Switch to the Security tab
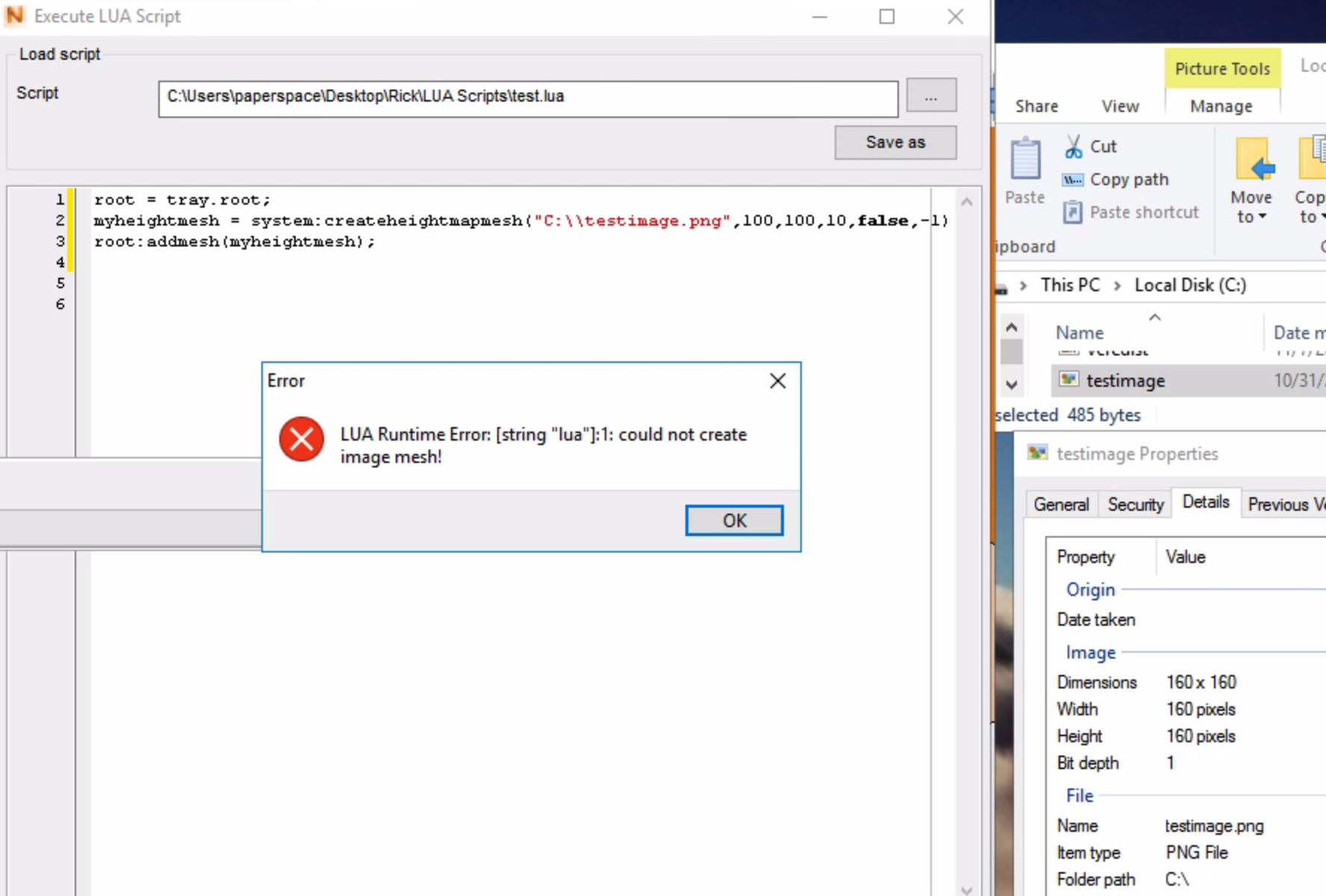1326x896 pixels. [x=1135, y=504]
